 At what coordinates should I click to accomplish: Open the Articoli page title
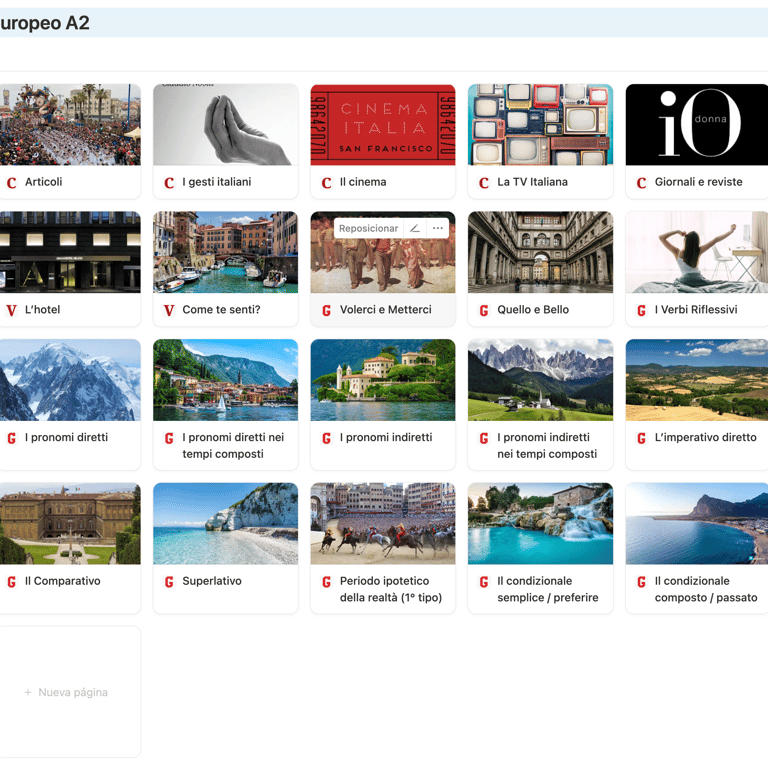click(x=44, y=182)
